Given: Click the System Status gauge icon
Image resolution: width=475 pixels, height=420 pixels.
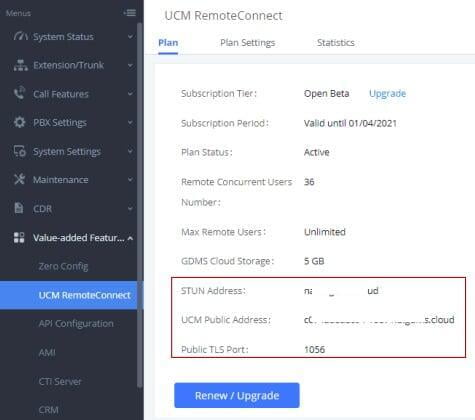Looking at the screenshot, I should coord(20,36).
